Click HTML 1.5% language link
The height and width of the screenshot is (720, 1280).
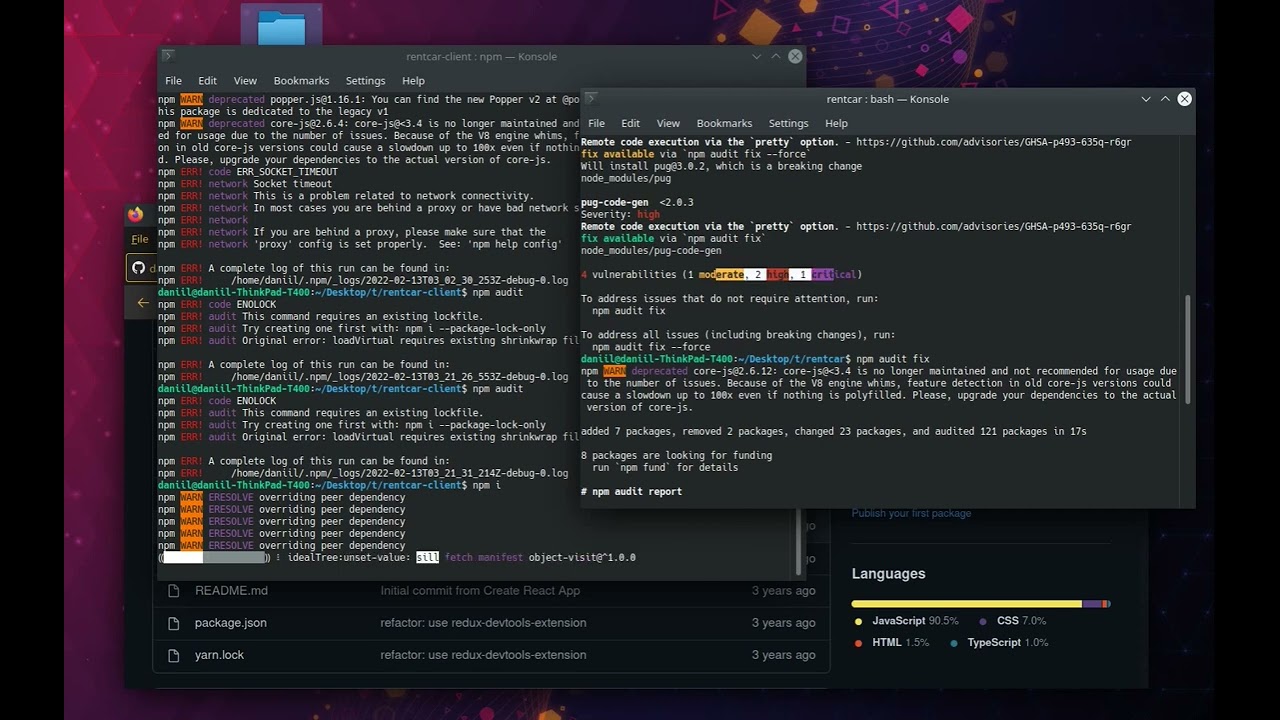point(900,643)
